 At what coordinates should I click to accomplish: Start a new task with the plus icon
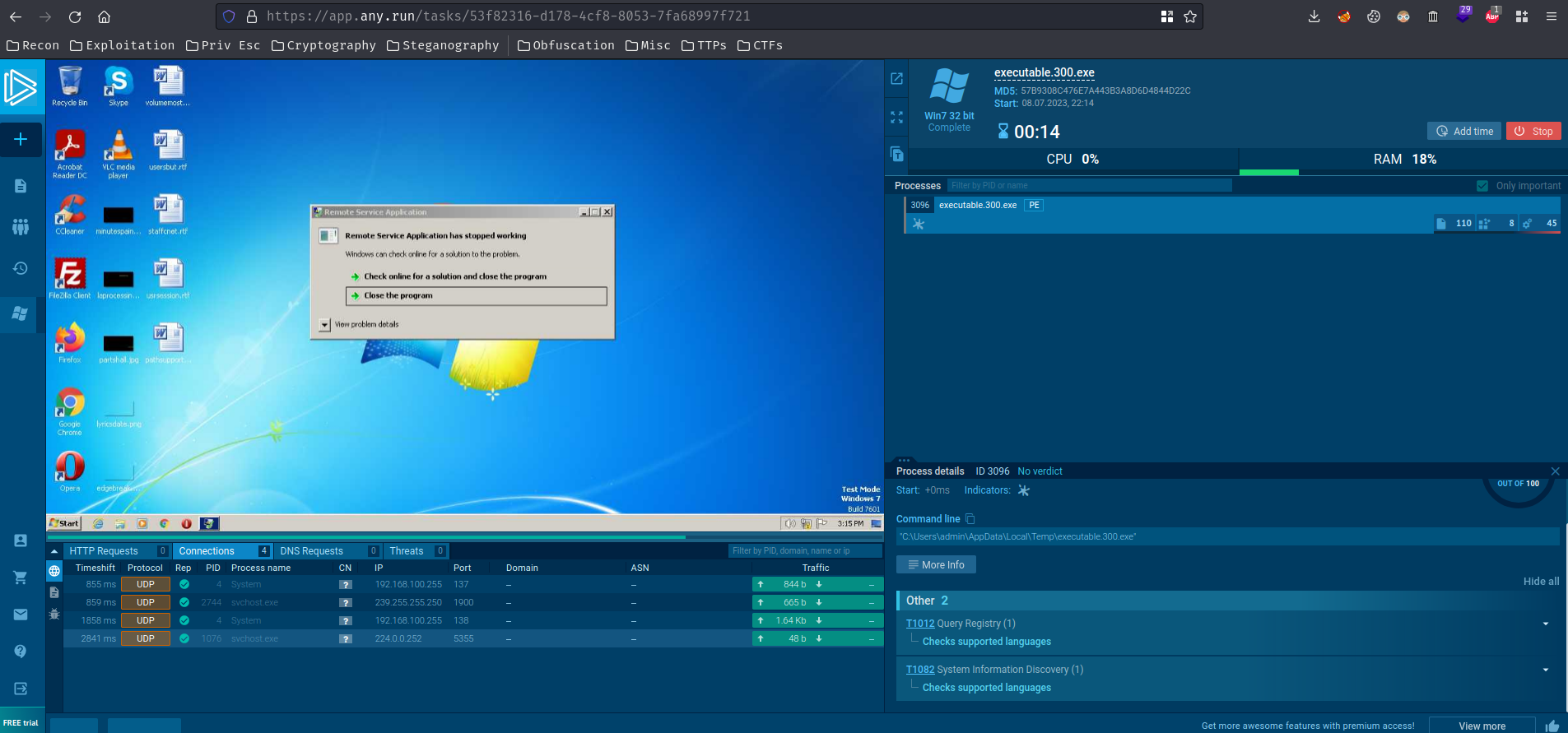pyautogui.click(x=21, y=139)
